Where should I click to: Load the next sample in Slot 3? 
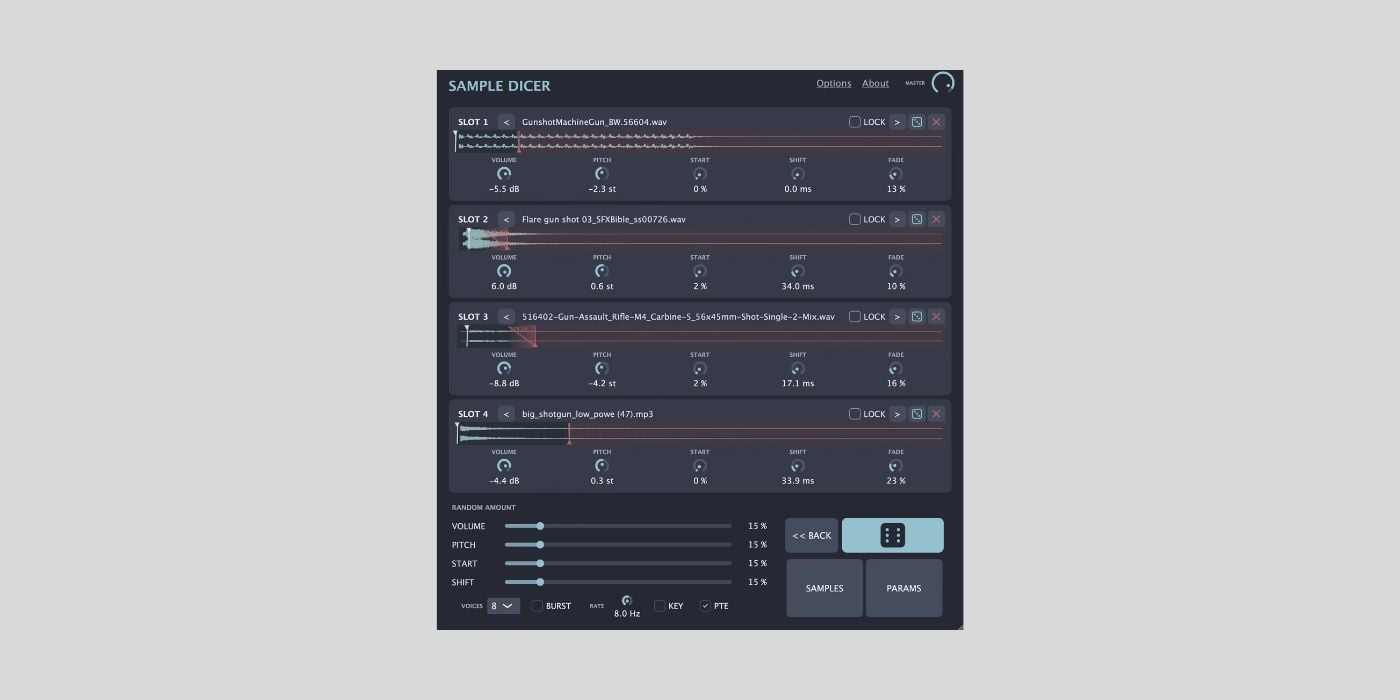pyautogui.click(x=897, y=316)
